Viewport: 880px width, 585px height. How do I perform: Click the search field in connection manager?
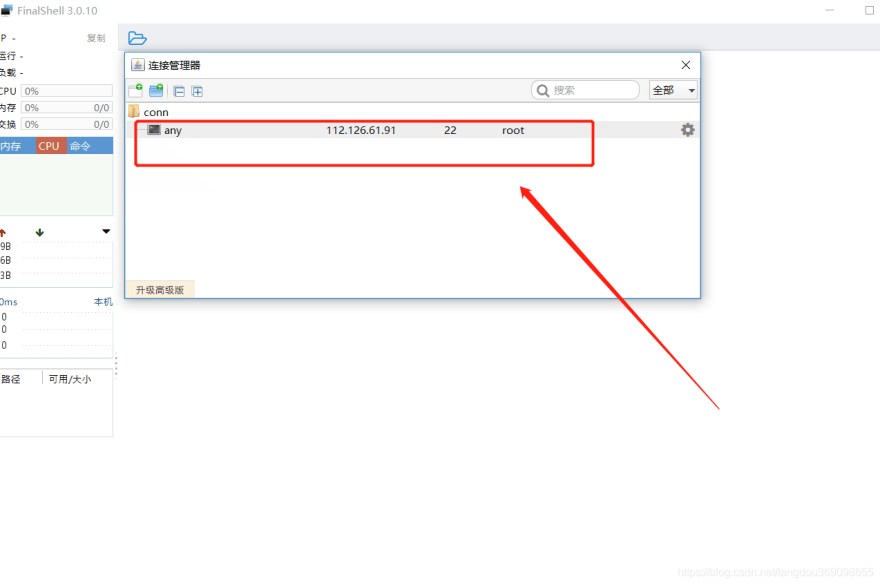click(585, 90)
